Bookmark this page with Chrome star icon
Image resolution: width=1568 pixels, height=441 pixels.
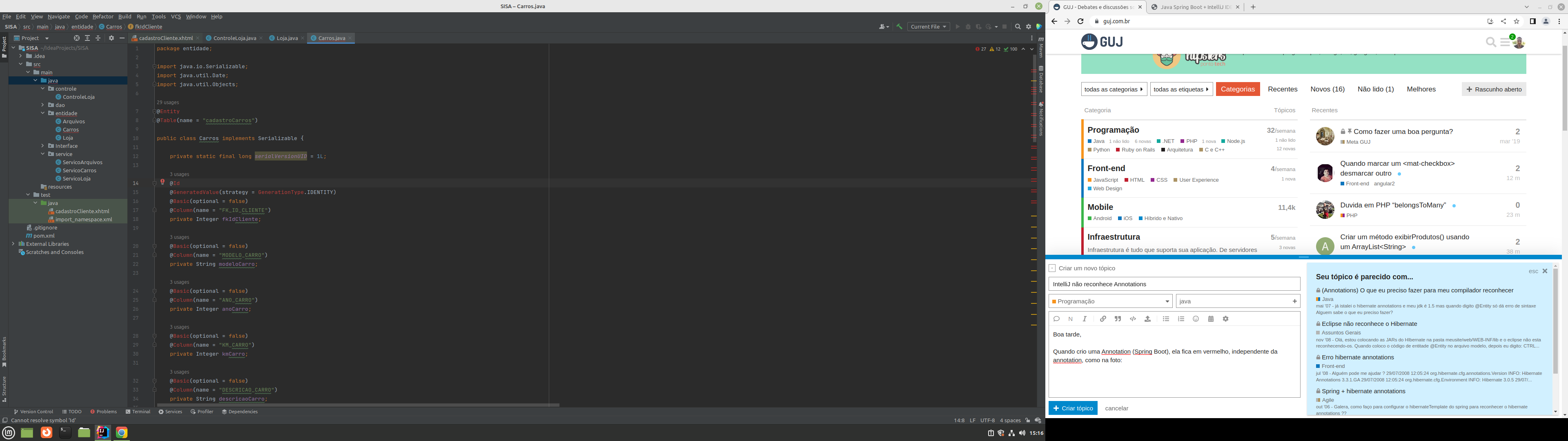click(1516, 21)
